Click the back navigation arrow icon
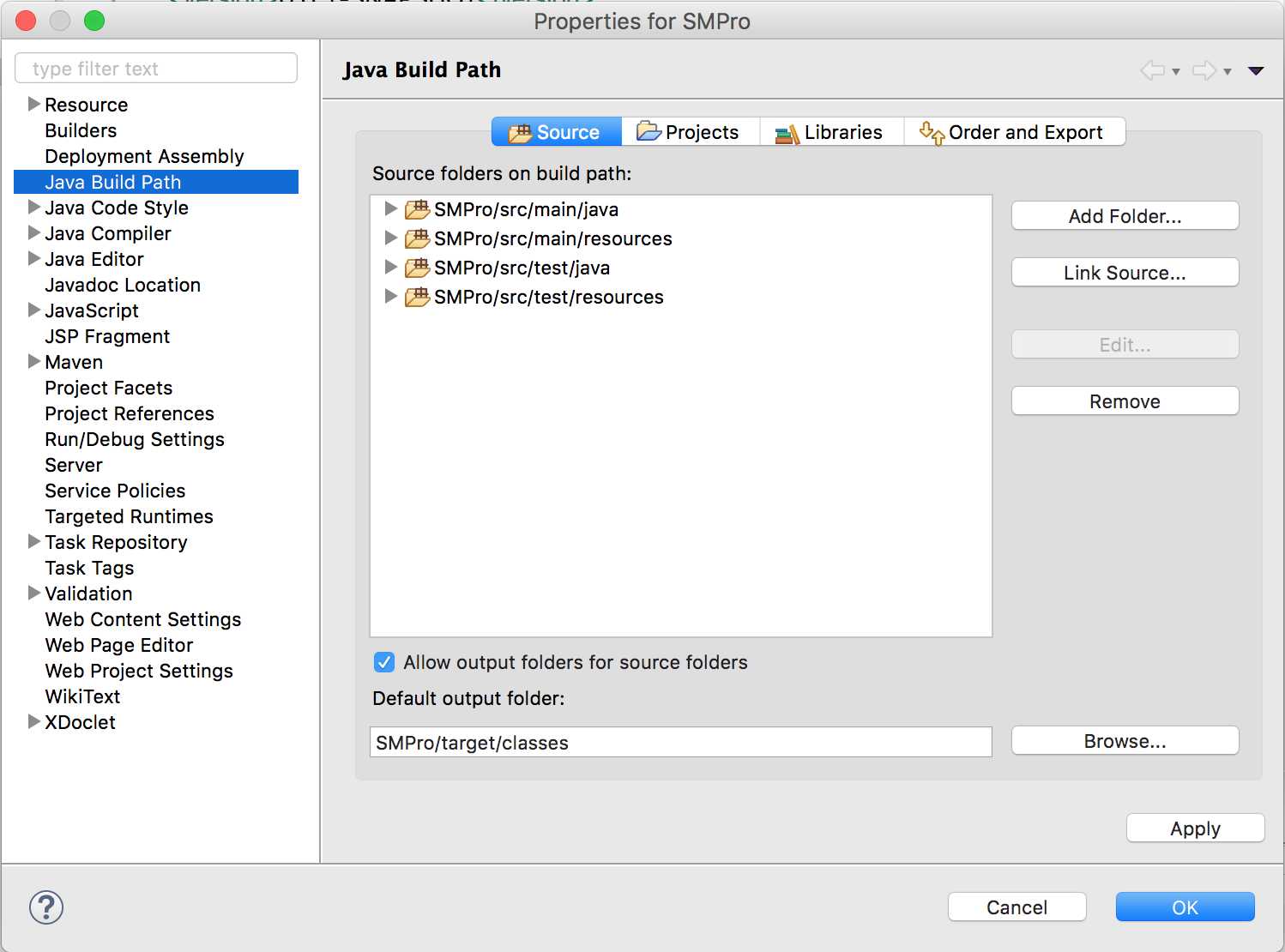1285x952 pixels. point(1152,70)
